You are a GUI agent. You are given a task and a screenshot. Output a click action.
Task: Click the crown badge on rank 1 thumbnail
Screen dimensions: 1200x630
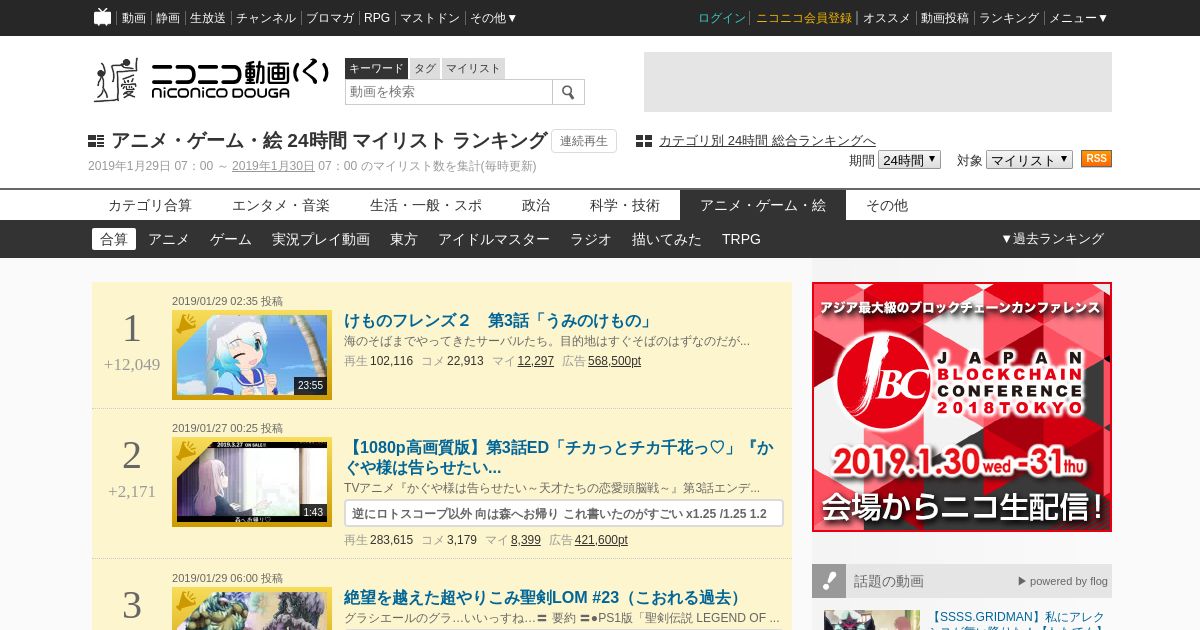[186, 324]
